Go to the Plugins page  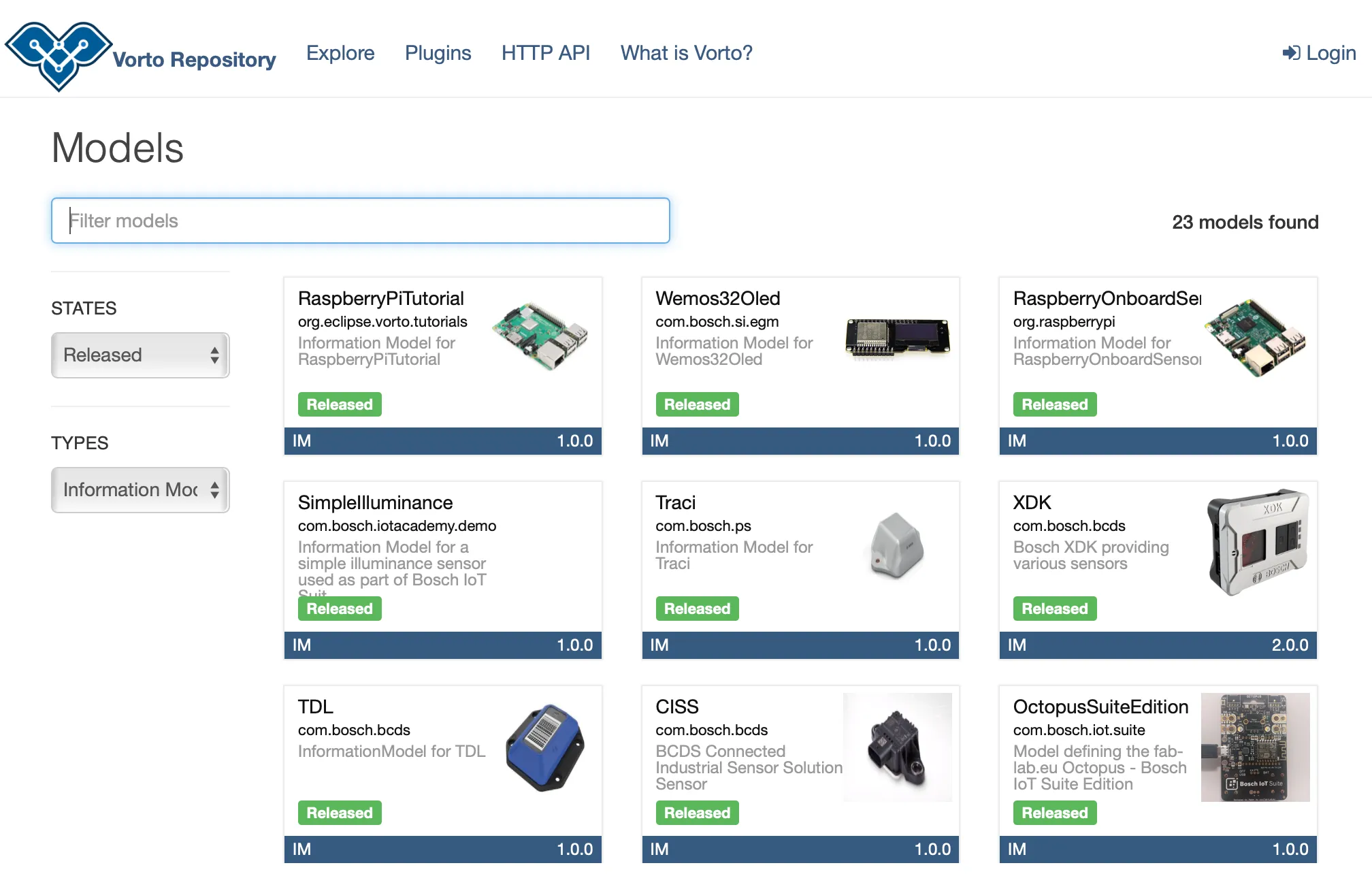coord(438,53)
